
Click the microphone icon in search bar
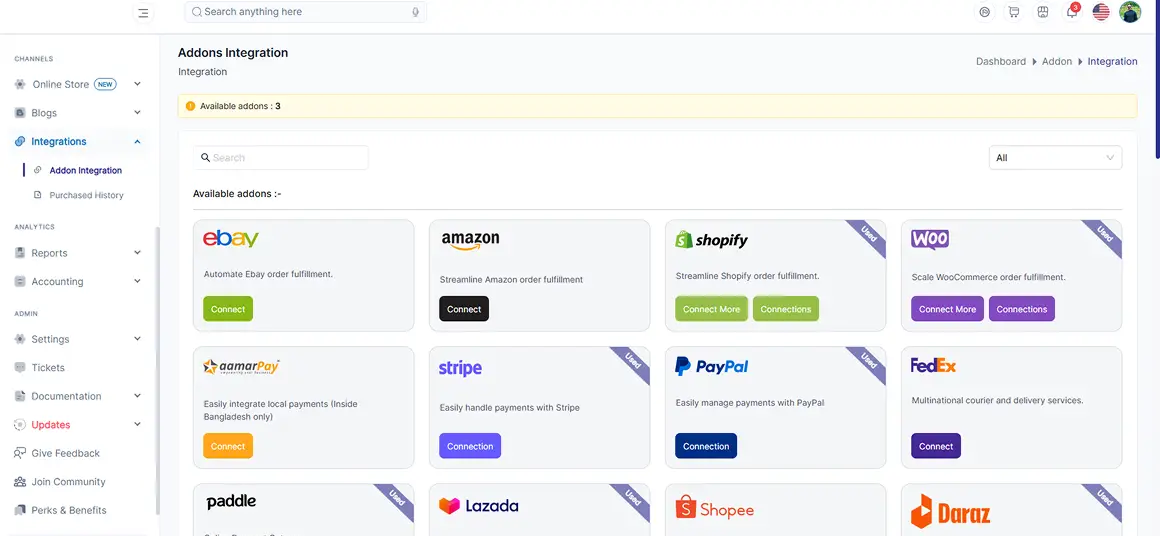click(416, 12)
